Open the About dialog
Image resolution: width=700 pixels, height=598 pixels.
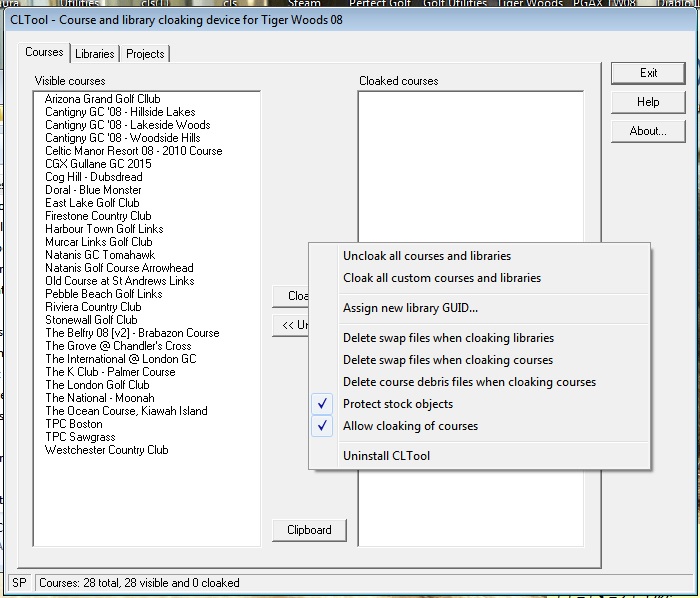[x=648, y=131]
